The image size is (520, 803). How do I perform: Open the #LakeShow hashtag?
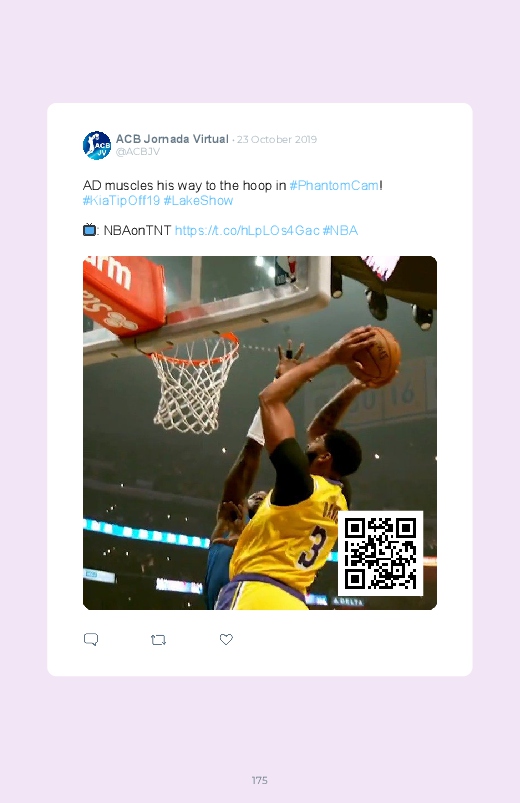tap(198, 200)
